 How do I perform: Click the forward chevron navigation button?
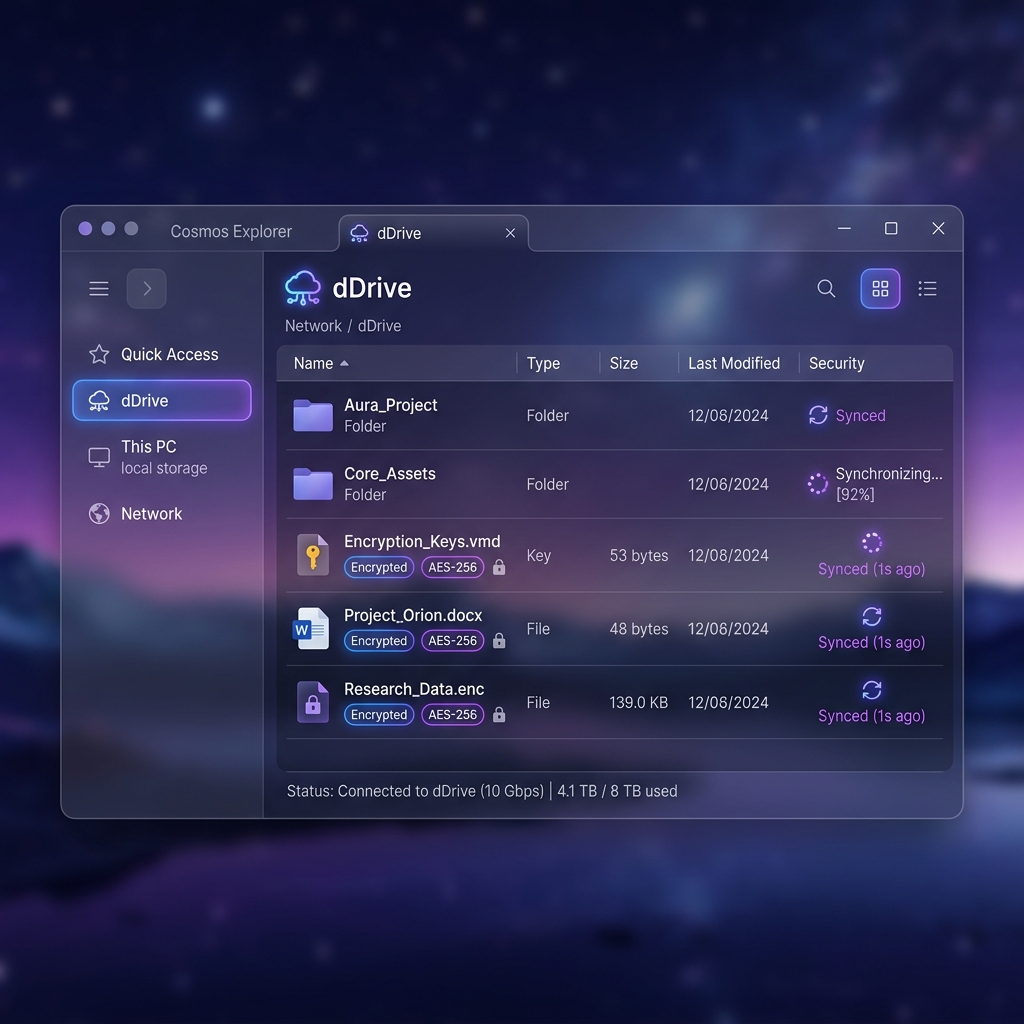[147, 289]
